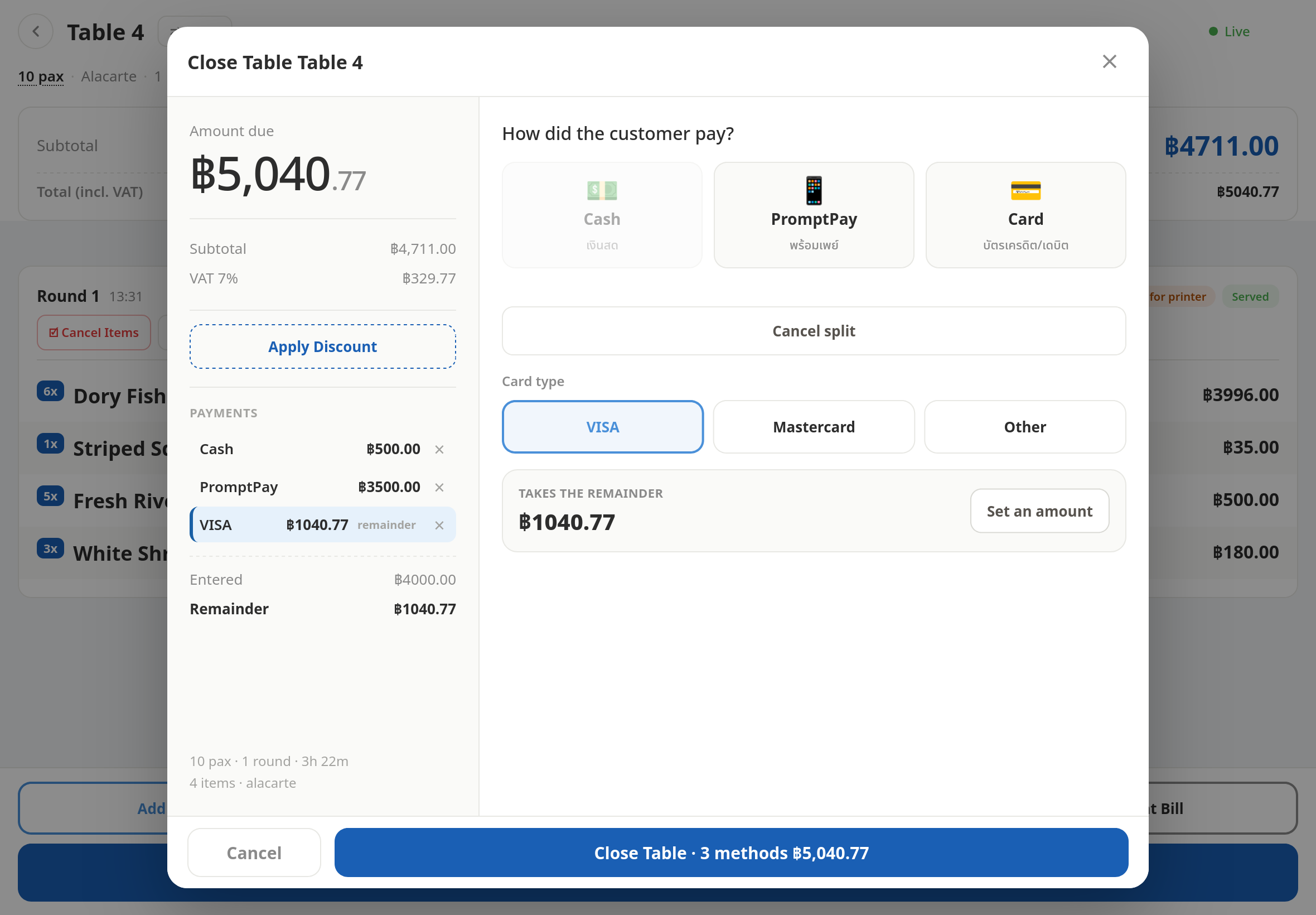The width and height of the screenshot is (1316, 915).
Task: Click the ฿3996.00 price in background
Action: click(1240, 395)
